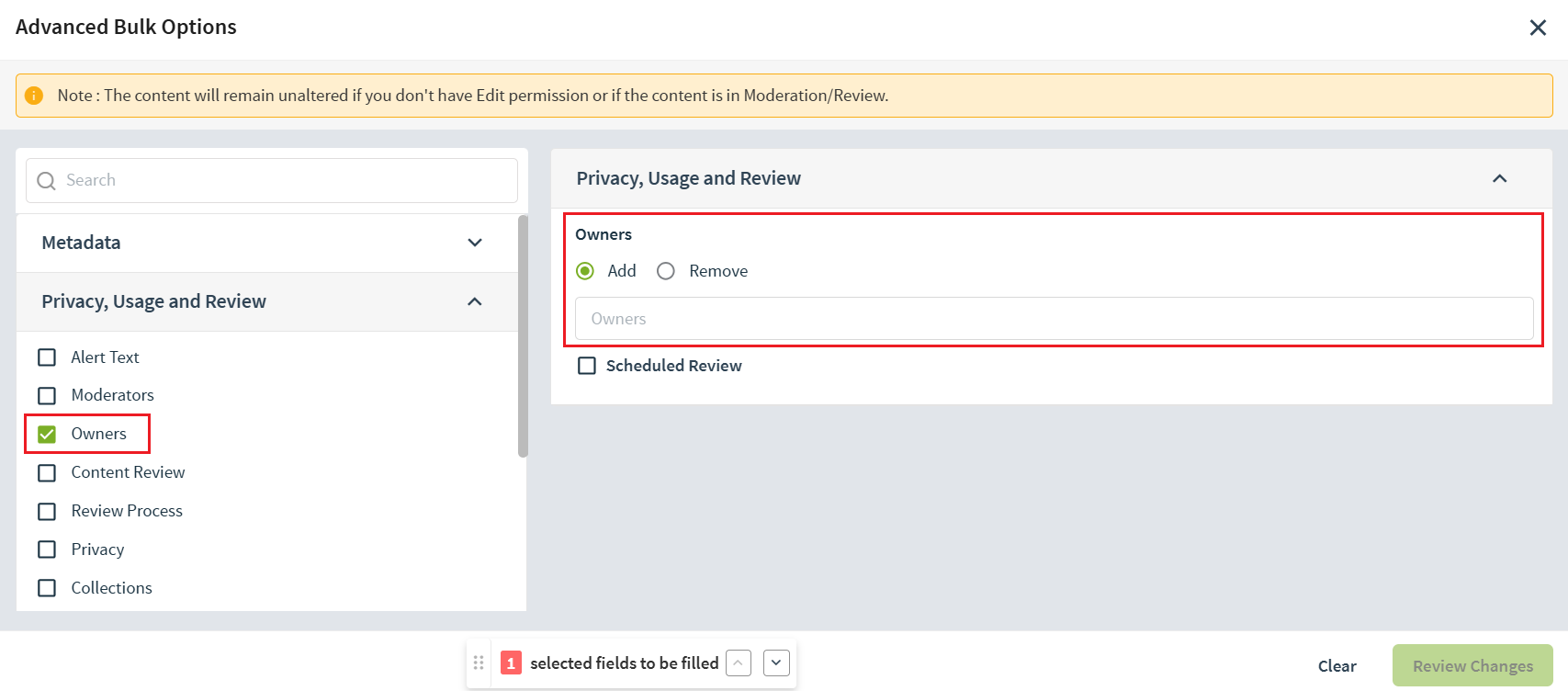The image size is (1568, 691).
Task: Click the Owners label above the radio buttons
Action: click(604, 234)
